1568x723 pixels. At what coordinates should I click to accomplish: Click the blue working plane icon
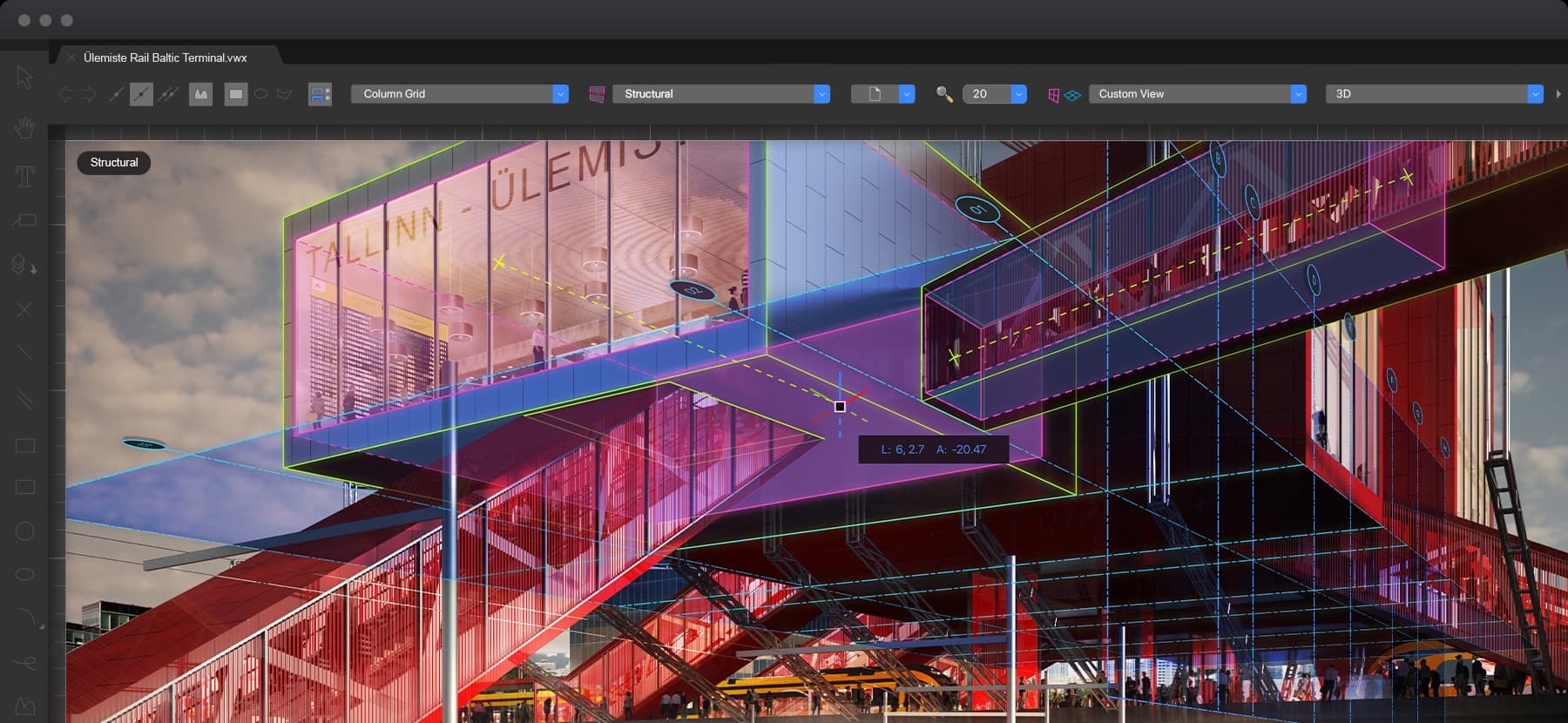(1073, 95)
